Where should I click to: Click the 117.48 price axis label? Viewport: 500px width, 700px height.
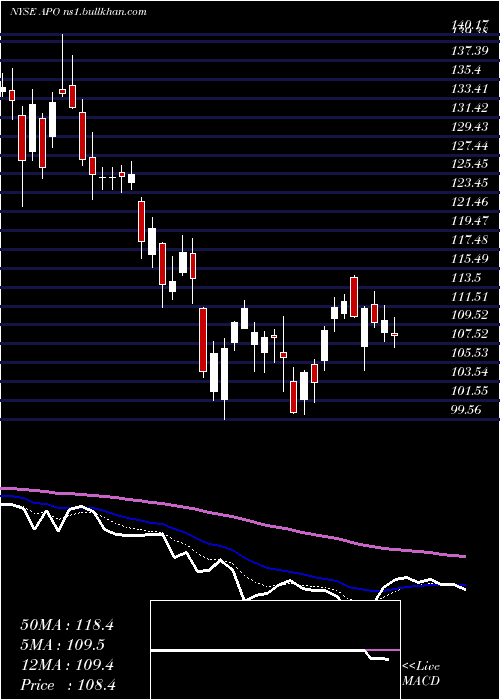pos(469,240)
